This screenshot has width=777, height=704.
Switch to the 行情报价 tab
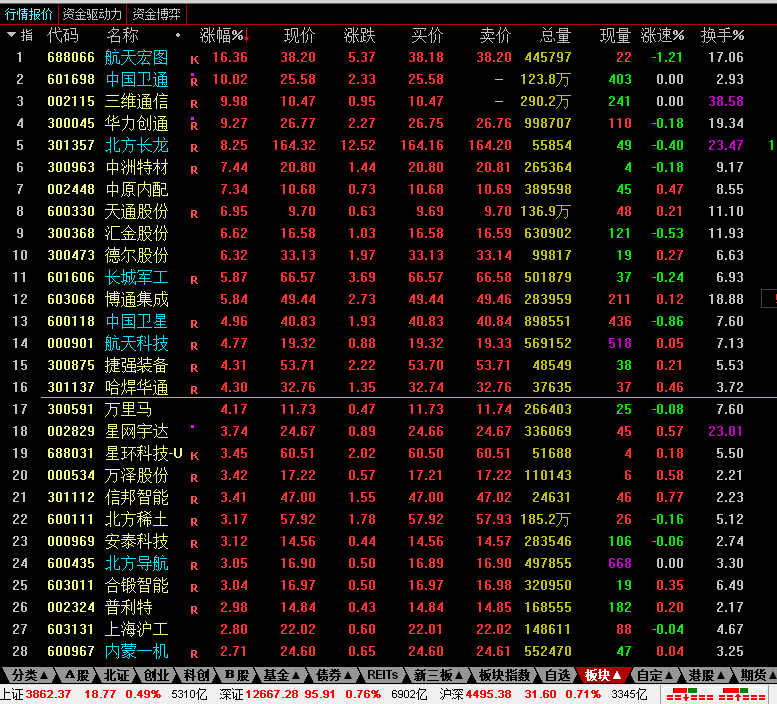pos(28,14)
